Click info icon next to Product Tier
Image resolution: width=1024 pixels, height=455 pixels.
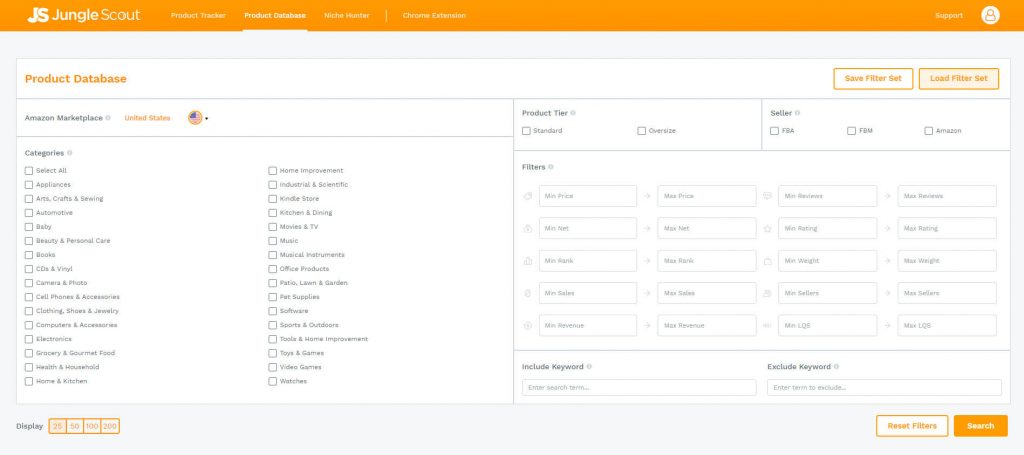[573, 113]
